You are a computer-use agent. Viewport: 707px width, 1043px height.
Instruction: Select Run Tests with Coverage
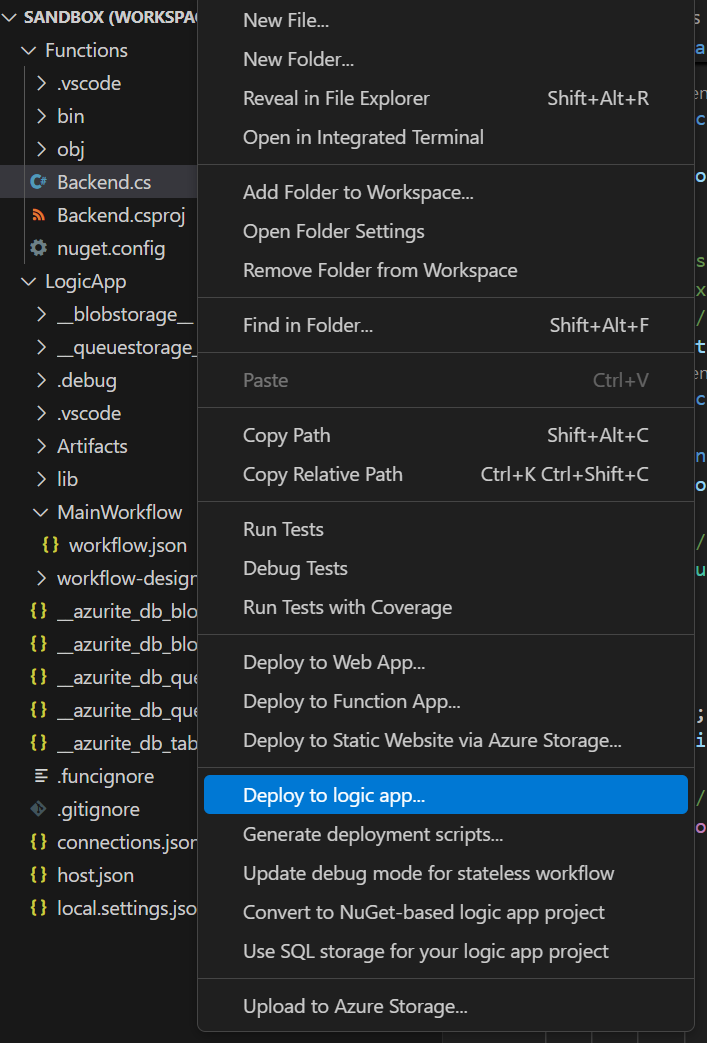pos(347,607)
